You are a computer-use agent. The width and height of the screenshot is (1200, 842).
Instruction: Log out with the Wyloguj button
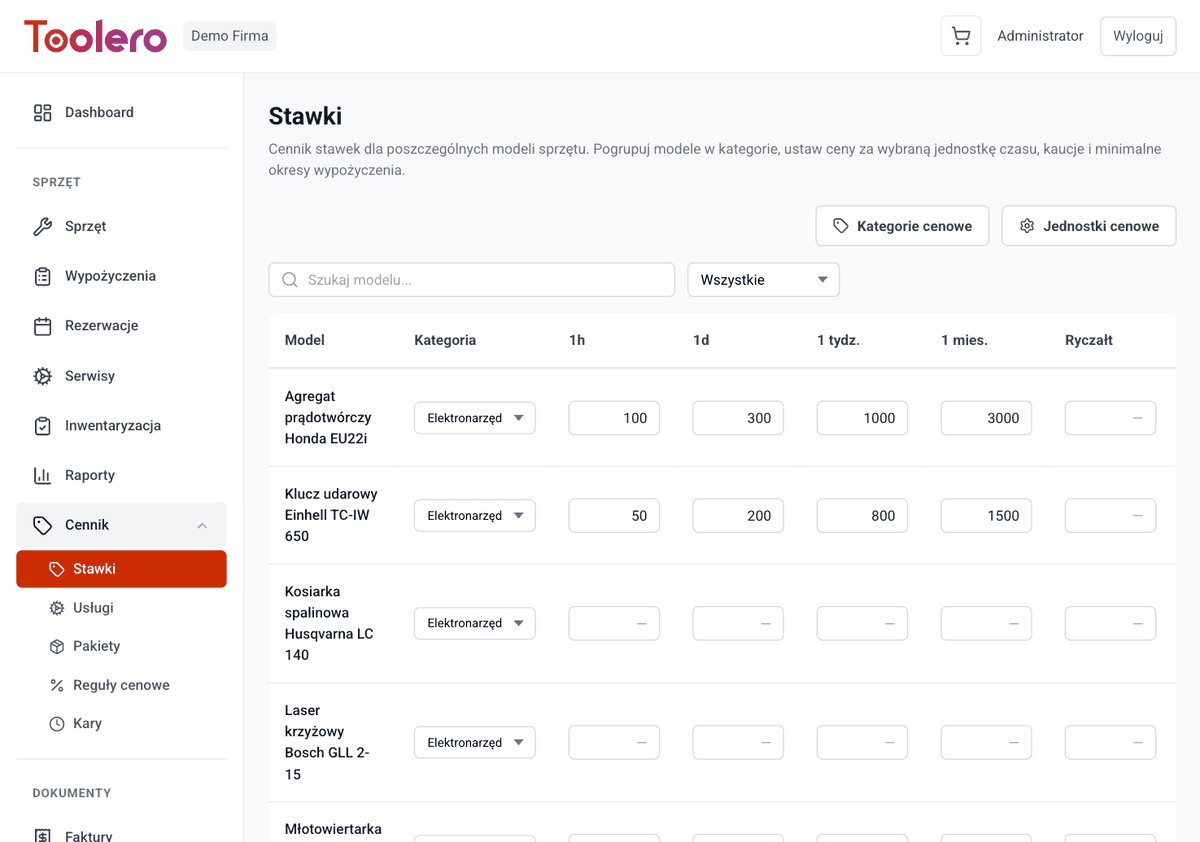[x=1137, y=36]
